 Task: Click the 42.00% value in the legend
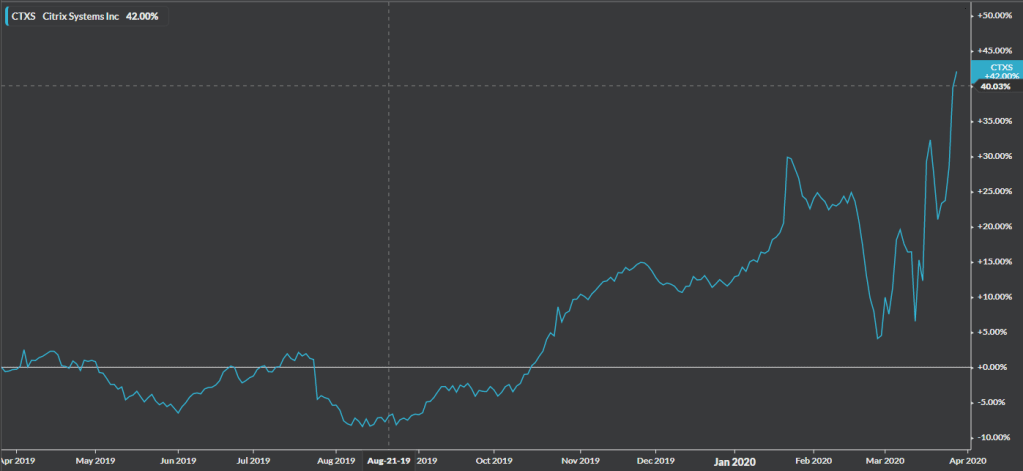[142, 16]
